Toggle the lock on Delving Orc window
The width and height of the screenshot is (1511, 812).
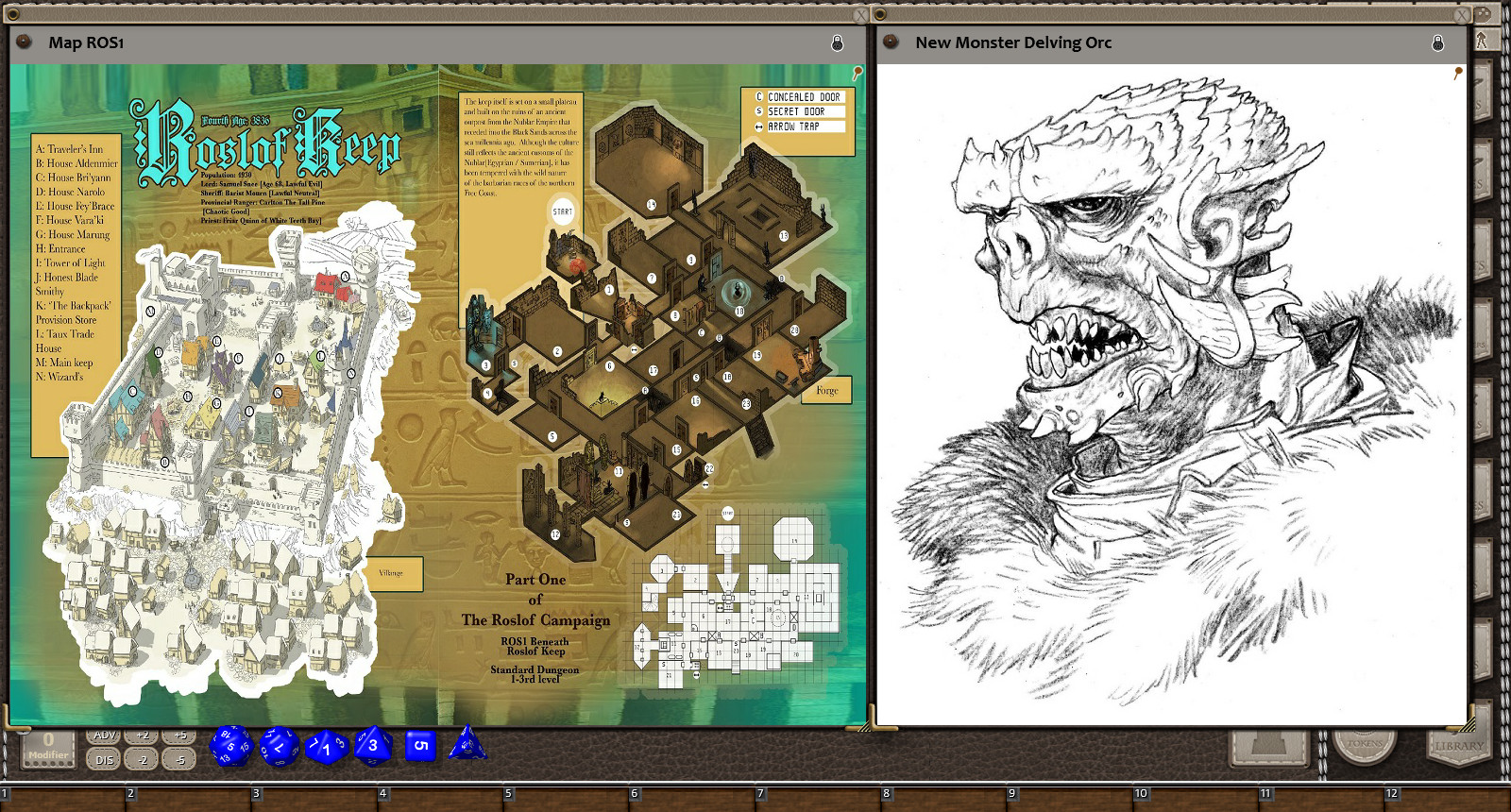pyautogui.click(x=1437, y=42)
